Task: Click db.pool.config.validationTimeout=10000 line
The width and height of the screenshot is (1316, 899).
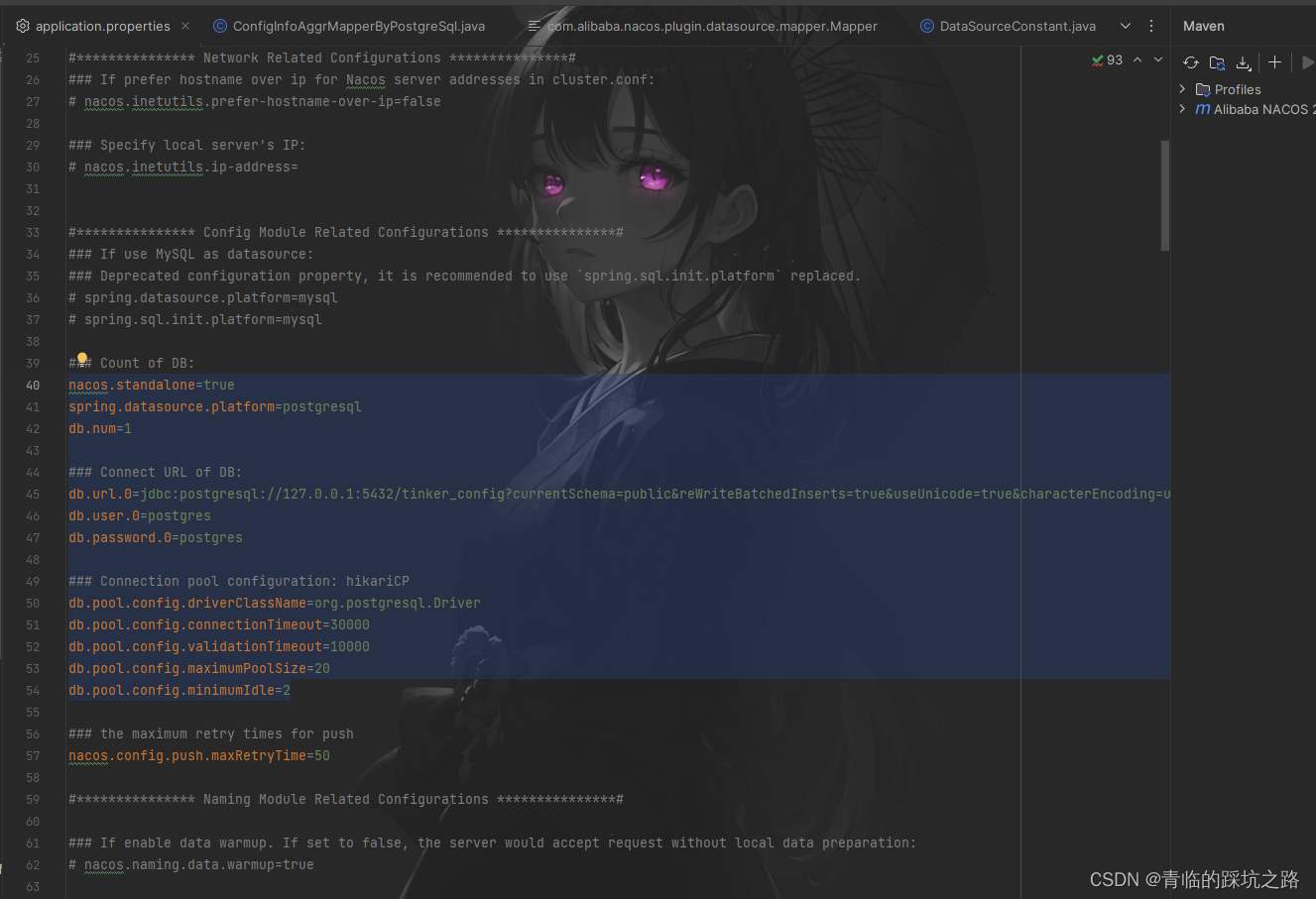Action: [219, 646]
